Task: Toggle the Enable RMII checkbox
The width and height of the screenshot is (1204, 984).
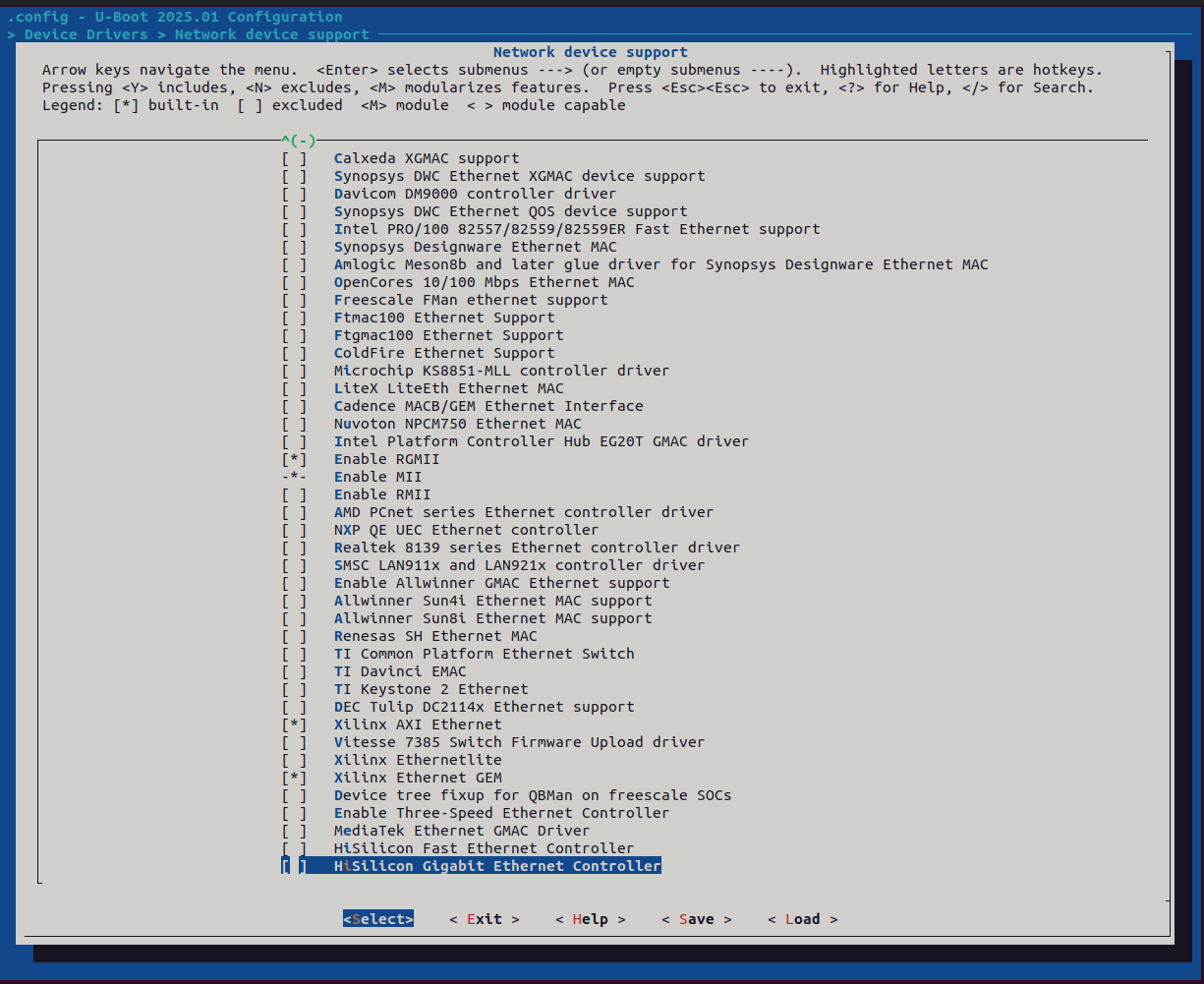Action: pyautogui.click(x=294, y=494)
